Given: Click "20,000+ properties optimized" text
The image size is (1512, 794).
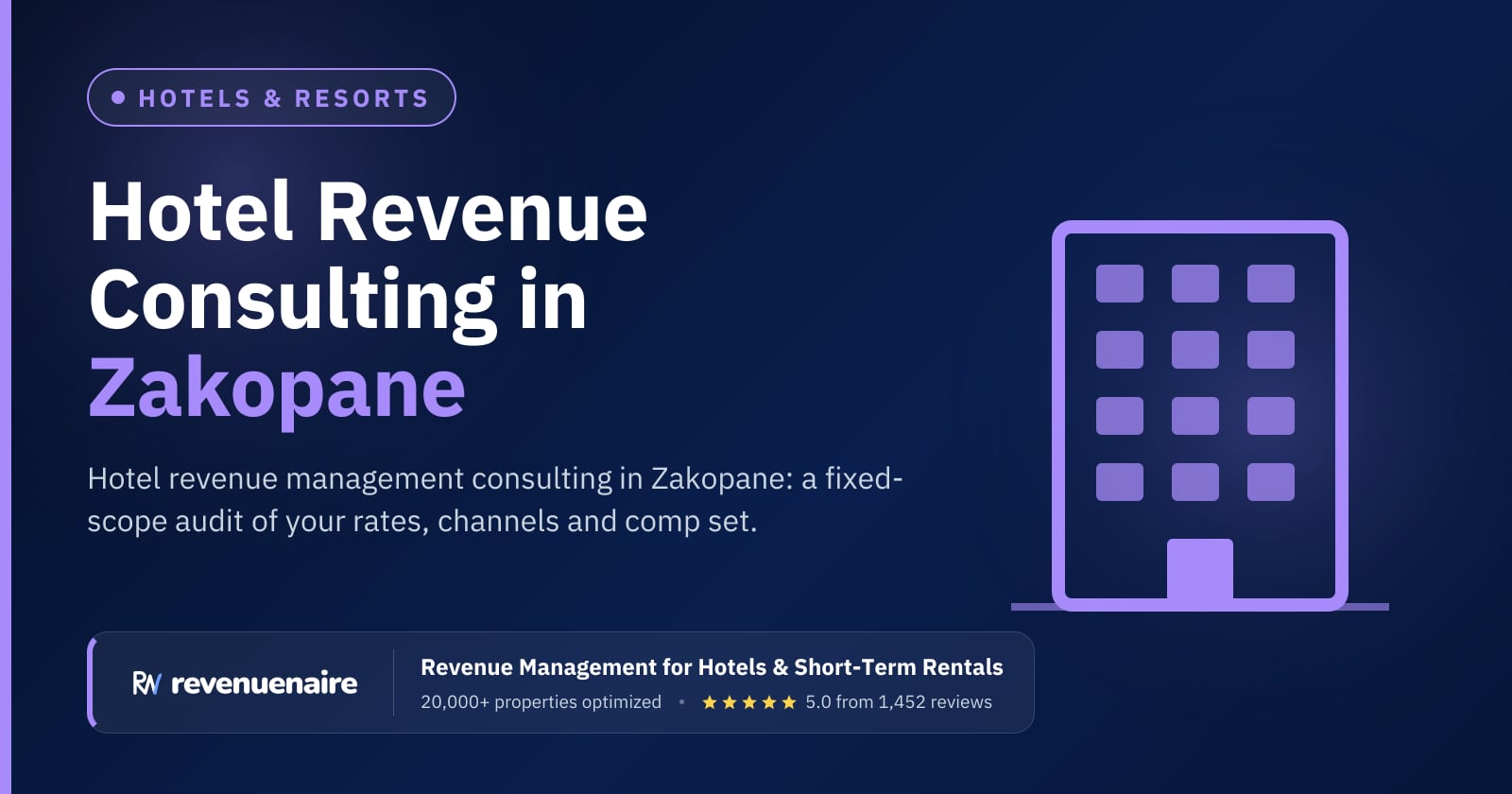Looking at the screenshot, I should 541,702.
